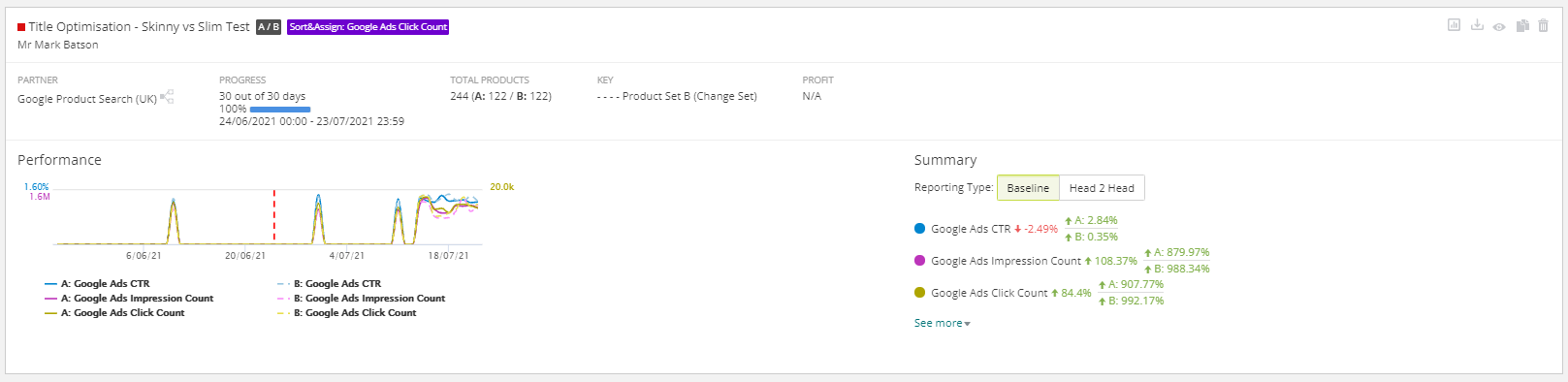
Task: Click the red dashed chart marker line
Action: [274, 215]
